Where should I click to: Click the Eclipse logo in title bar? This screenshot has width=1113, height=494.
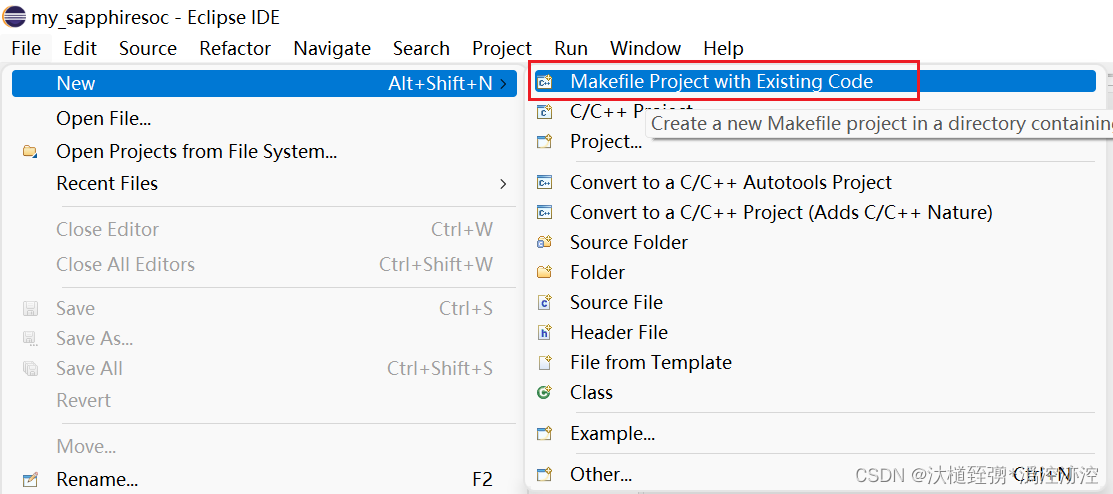(x=14, y=16)
